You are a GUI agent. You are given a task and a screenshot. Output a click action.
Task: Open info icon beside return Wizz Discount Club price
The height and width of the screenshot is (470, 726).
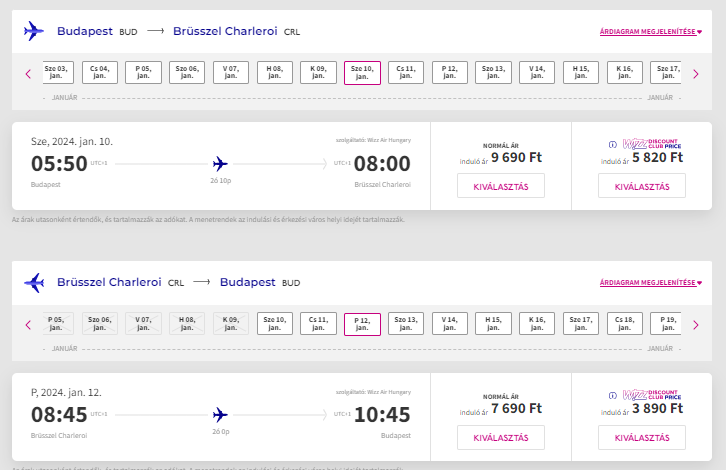613,396
